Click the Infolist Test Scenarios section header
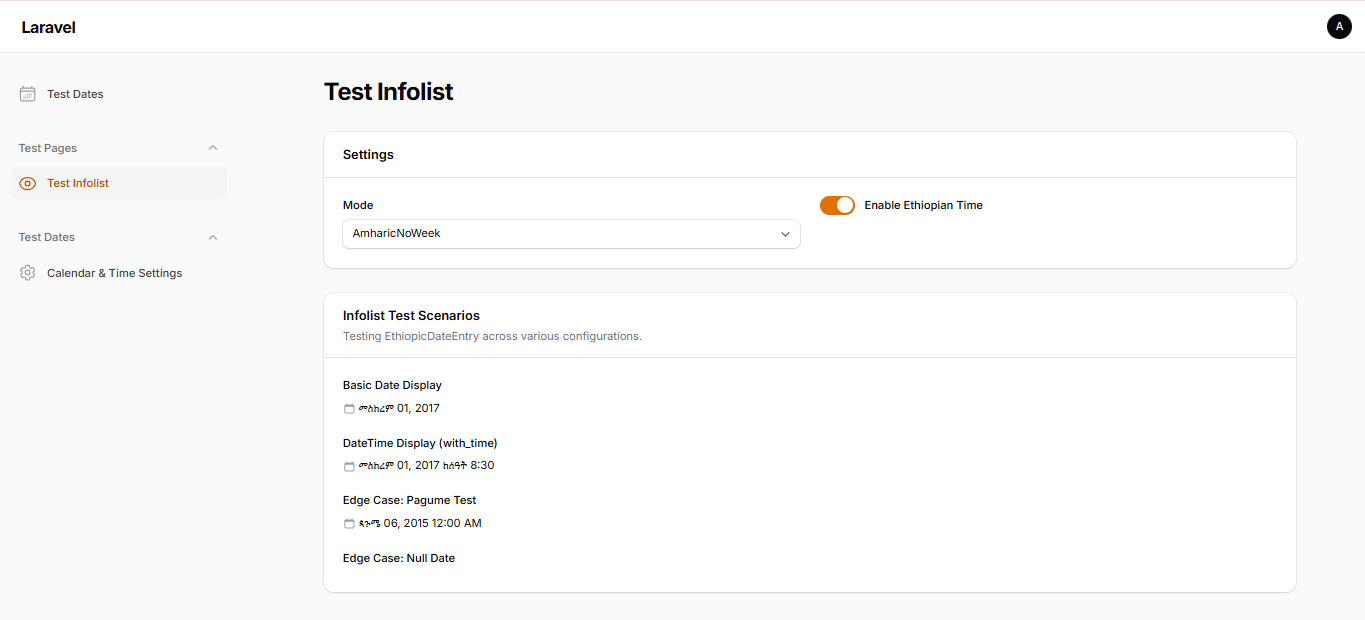 pyautogui.click(x=411, y=315)
